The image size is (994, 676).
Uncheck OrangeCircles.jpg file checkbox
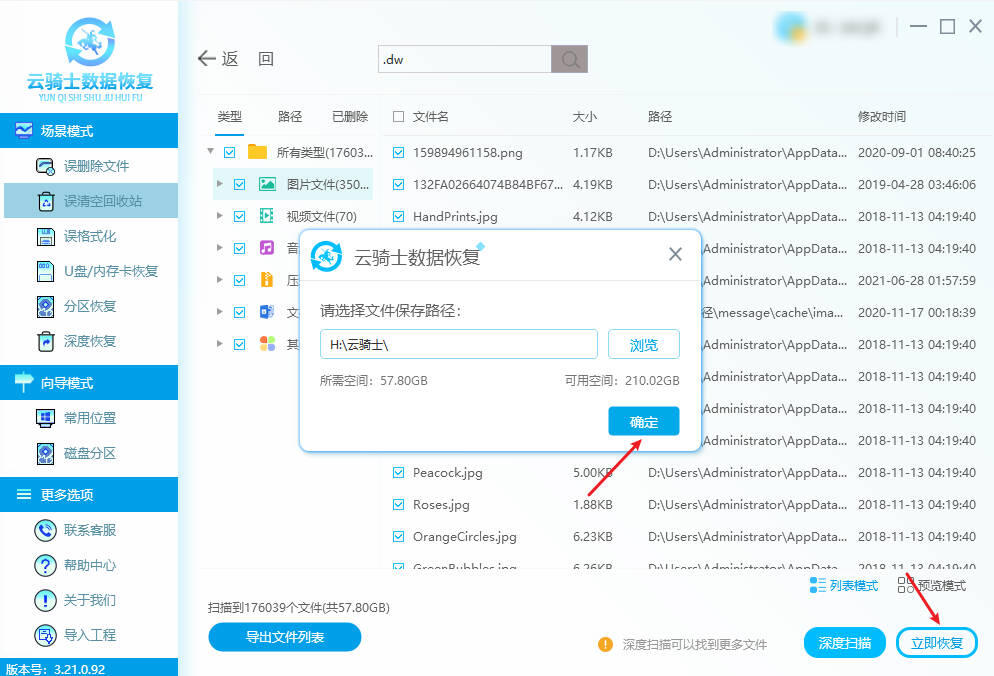click(398, 536)
